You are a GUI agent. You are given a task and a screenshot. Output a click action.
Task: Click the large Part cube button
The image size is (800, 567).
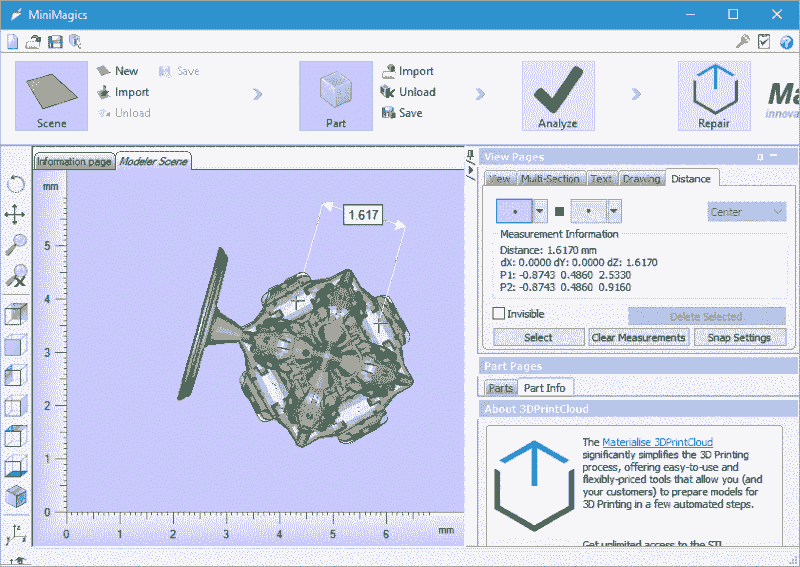[336, 96]
